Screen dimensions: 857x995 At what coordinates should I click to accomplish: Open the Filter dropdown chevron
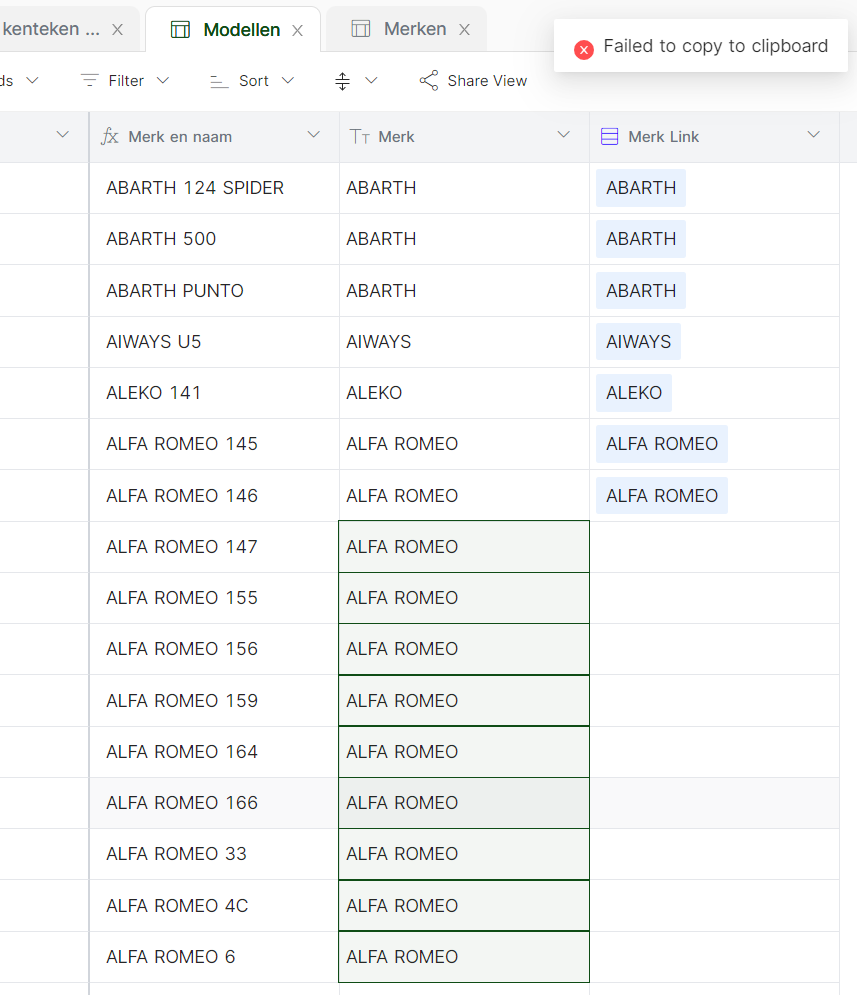pos(162,80)
